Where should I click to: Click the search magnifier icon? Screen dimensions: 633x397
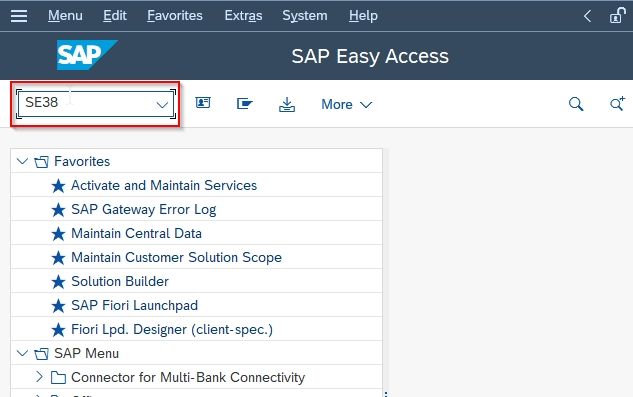(576, 104)
